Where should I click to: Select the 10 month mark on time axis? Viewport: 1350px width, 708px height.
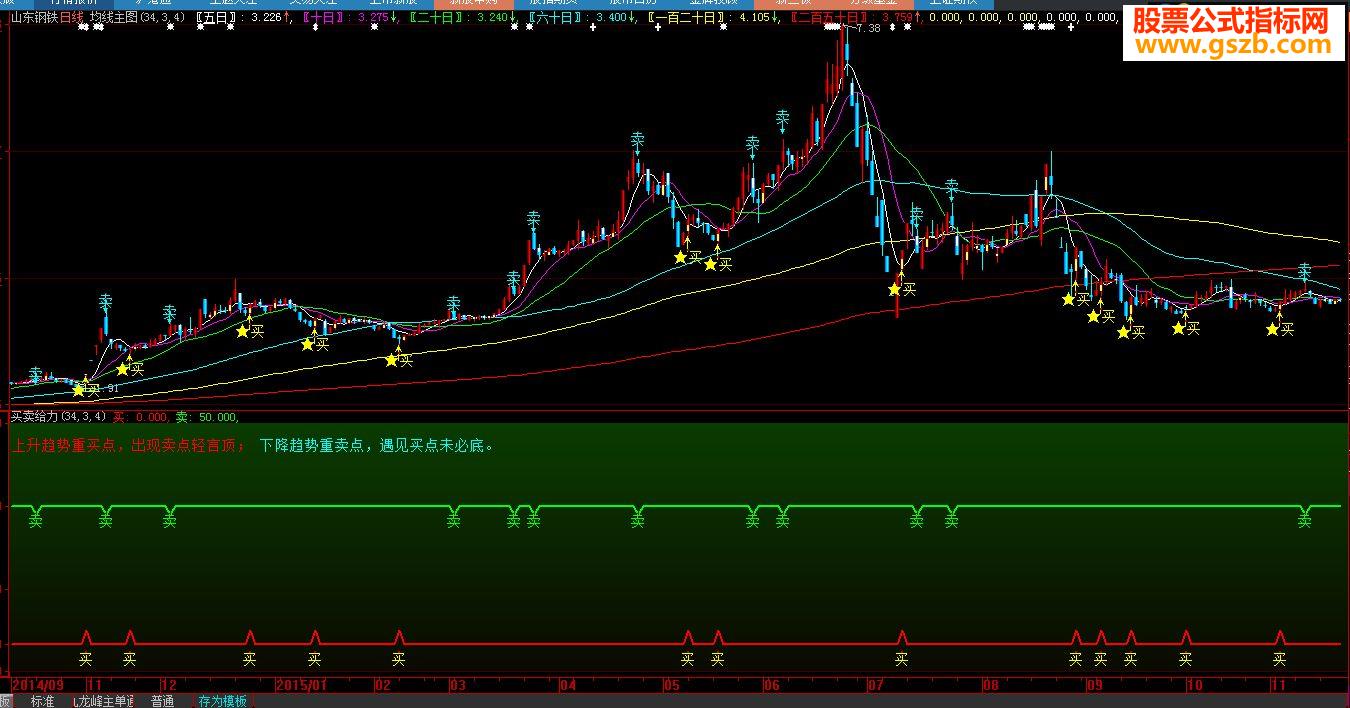[x=1194, y=686]
